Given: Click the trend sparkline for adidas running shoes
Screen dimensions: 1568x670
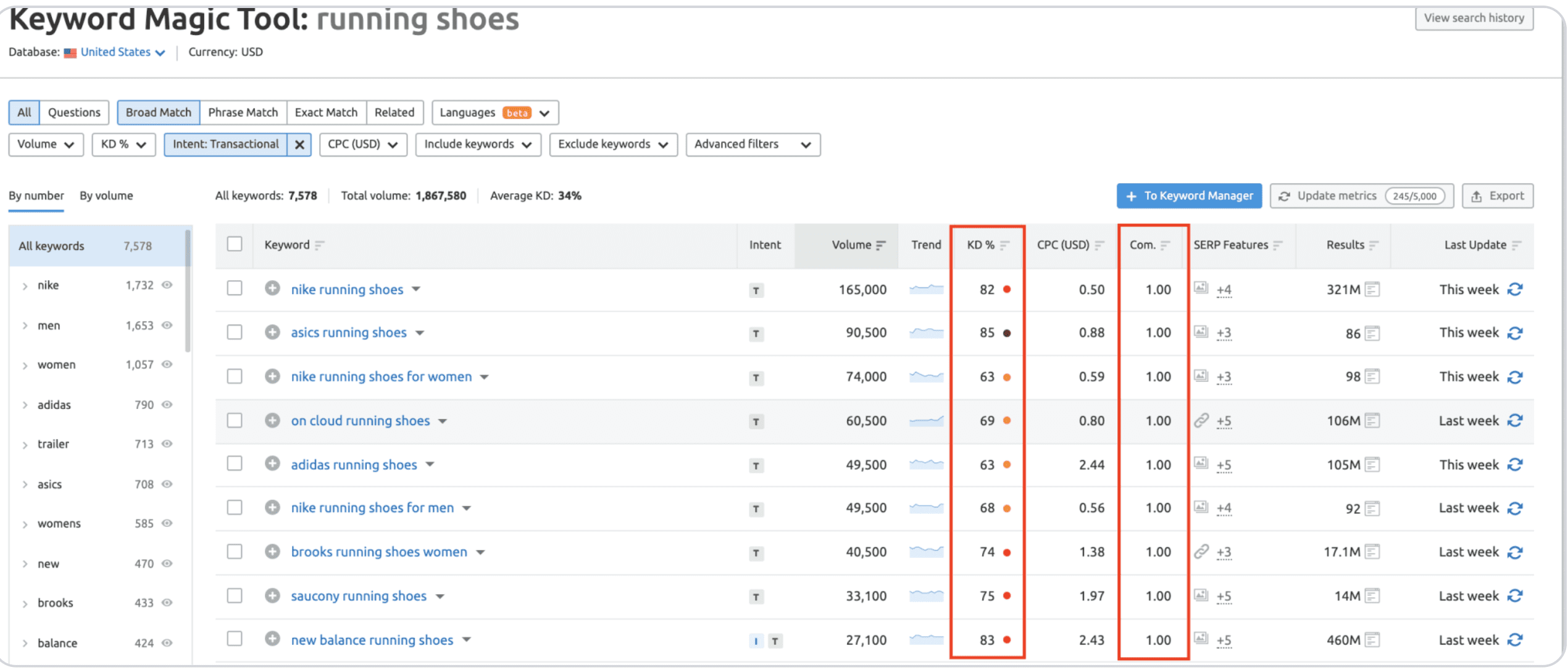Looking at the screenshot, I should [x=926, y=464].
